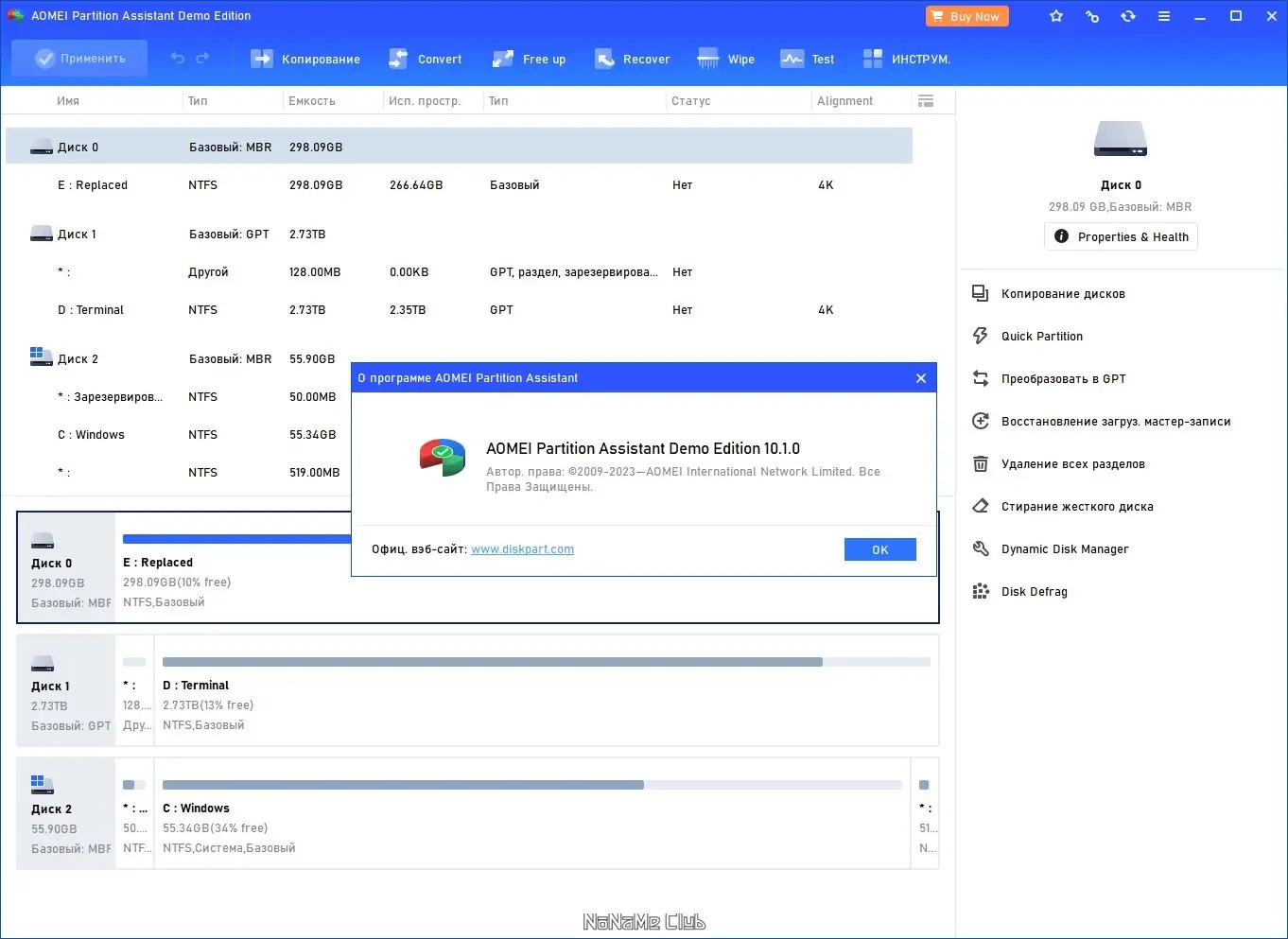Select the Диск 0 block in disk map
This screenshot has width=1288, height=939.
66,567
